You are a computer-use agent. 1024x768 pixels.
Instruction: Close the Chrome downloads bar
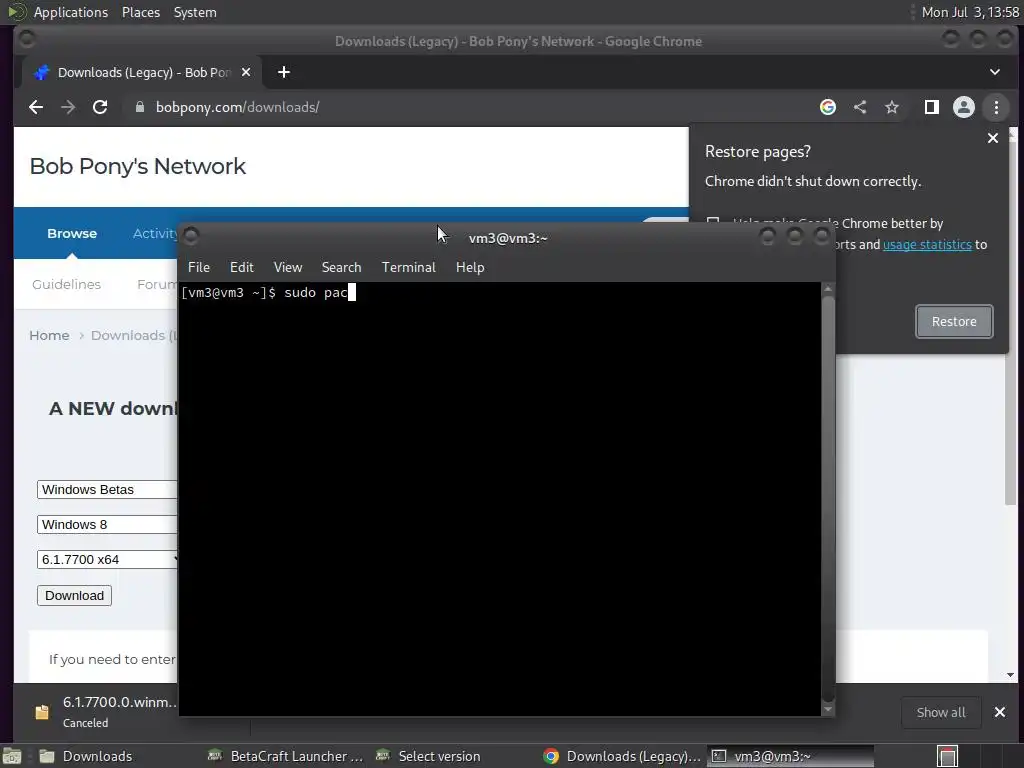pyautogui.click(x=999, y=712)
